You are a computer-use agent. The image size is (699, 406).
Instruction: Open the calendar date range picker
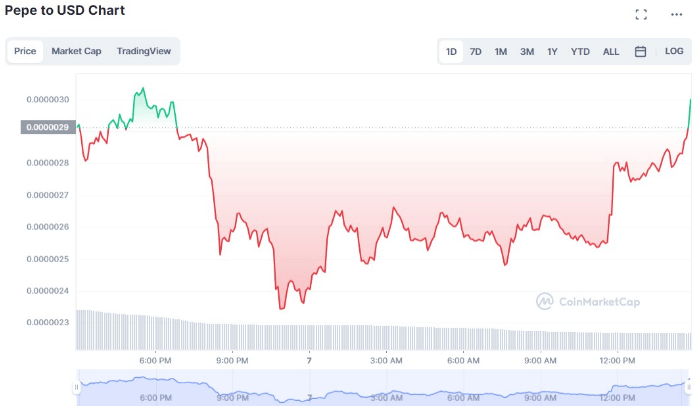[640, 52]
